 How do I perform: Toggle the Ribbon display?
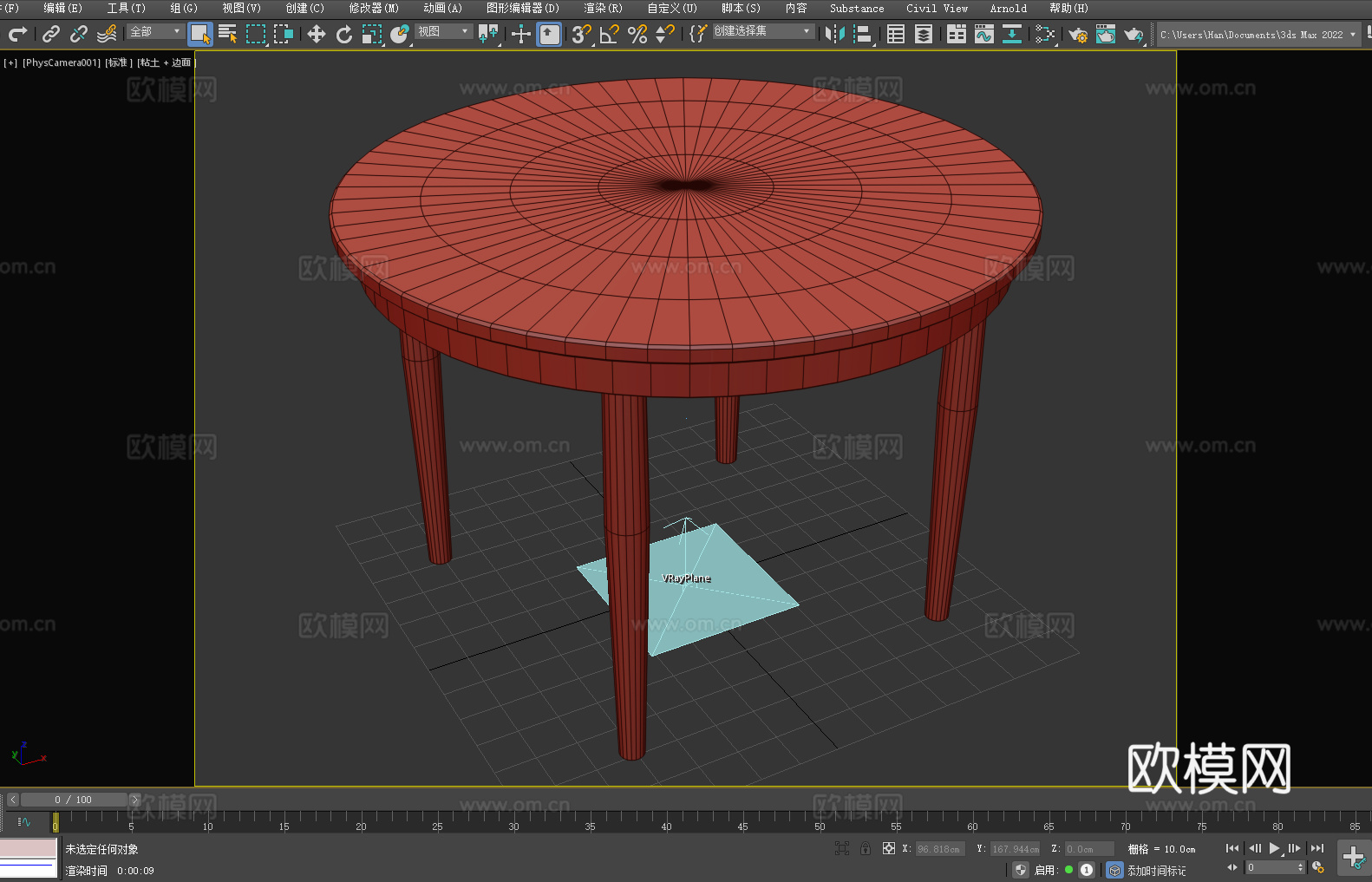pyautogui.click(x=957, y=34)
